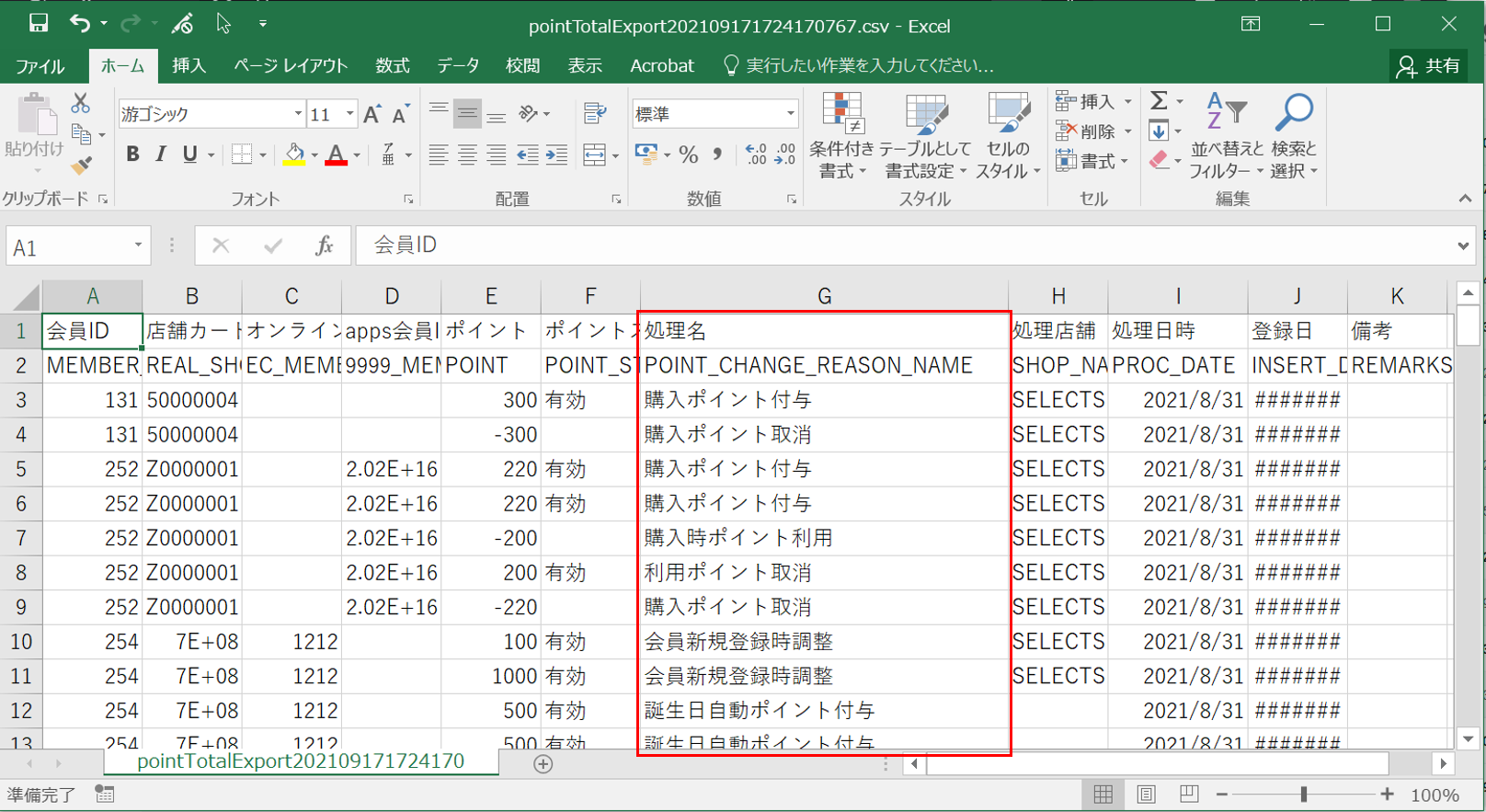Switch to the 挿入 ribbon tab
The image size is (1486, 812).
(189, 65)
